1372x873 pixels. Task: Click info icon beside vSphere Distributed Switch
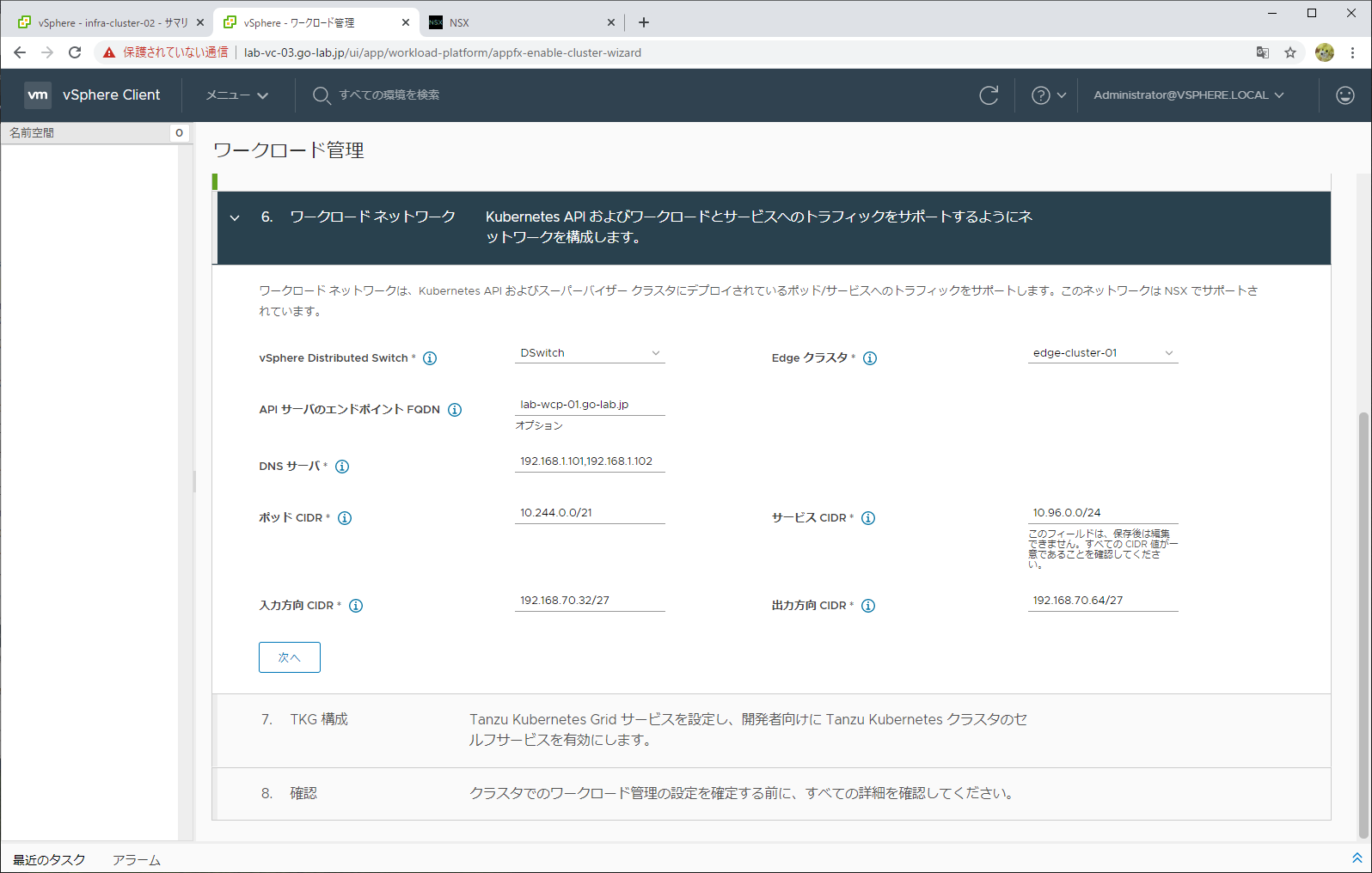430,358
